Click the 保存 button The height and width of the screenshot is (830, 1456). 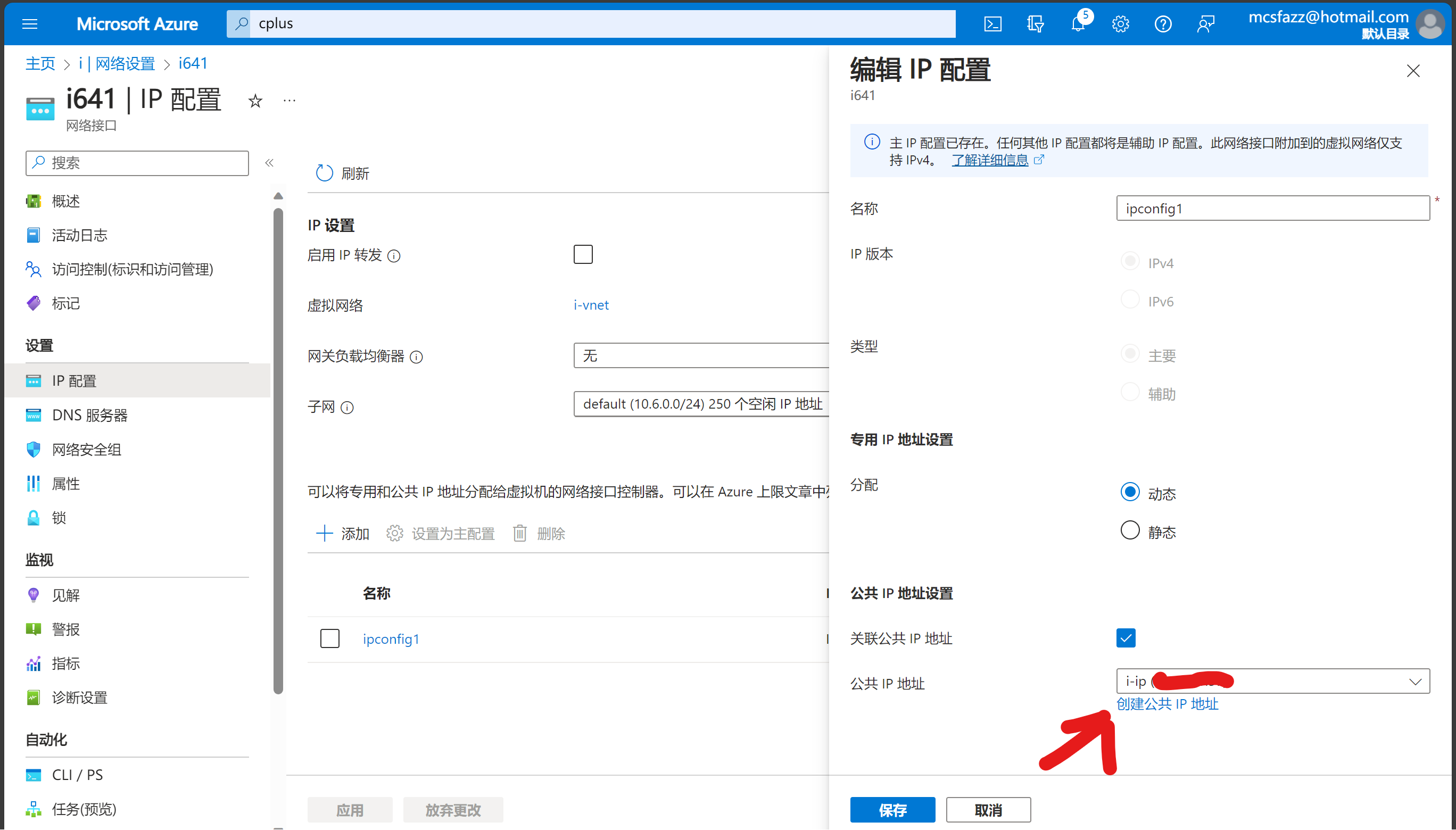pyautogui.click(x=893, y=810)
